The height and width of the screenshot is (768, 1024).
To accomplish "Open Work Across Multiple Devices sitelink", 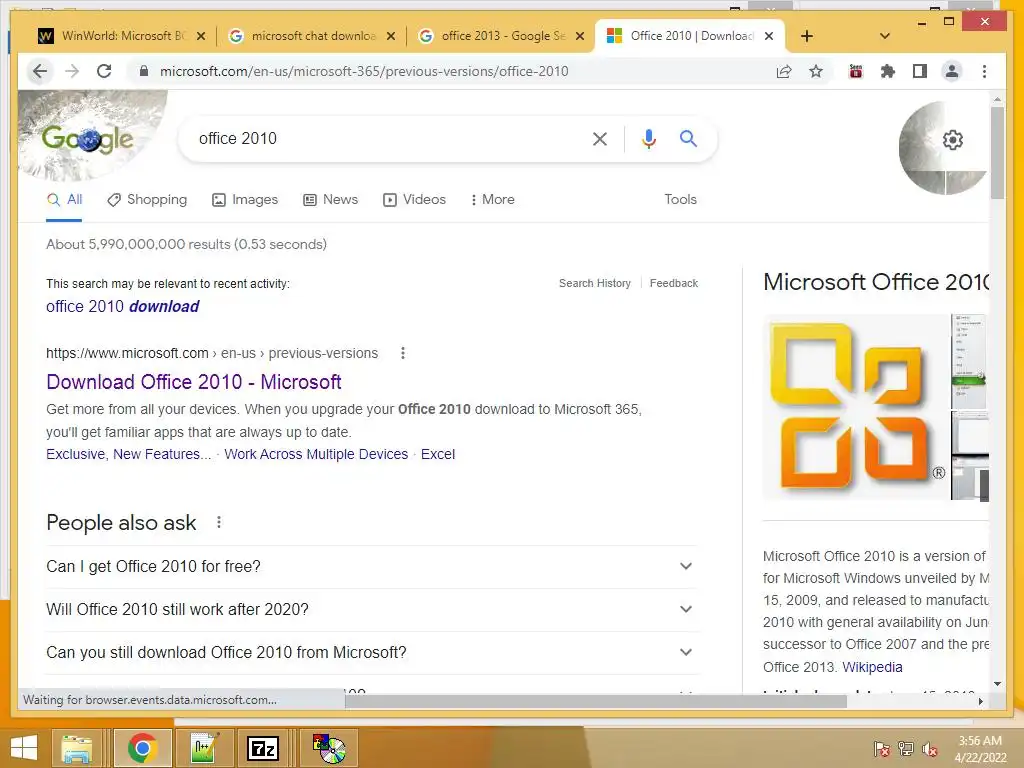I will (x=316, y=454).
